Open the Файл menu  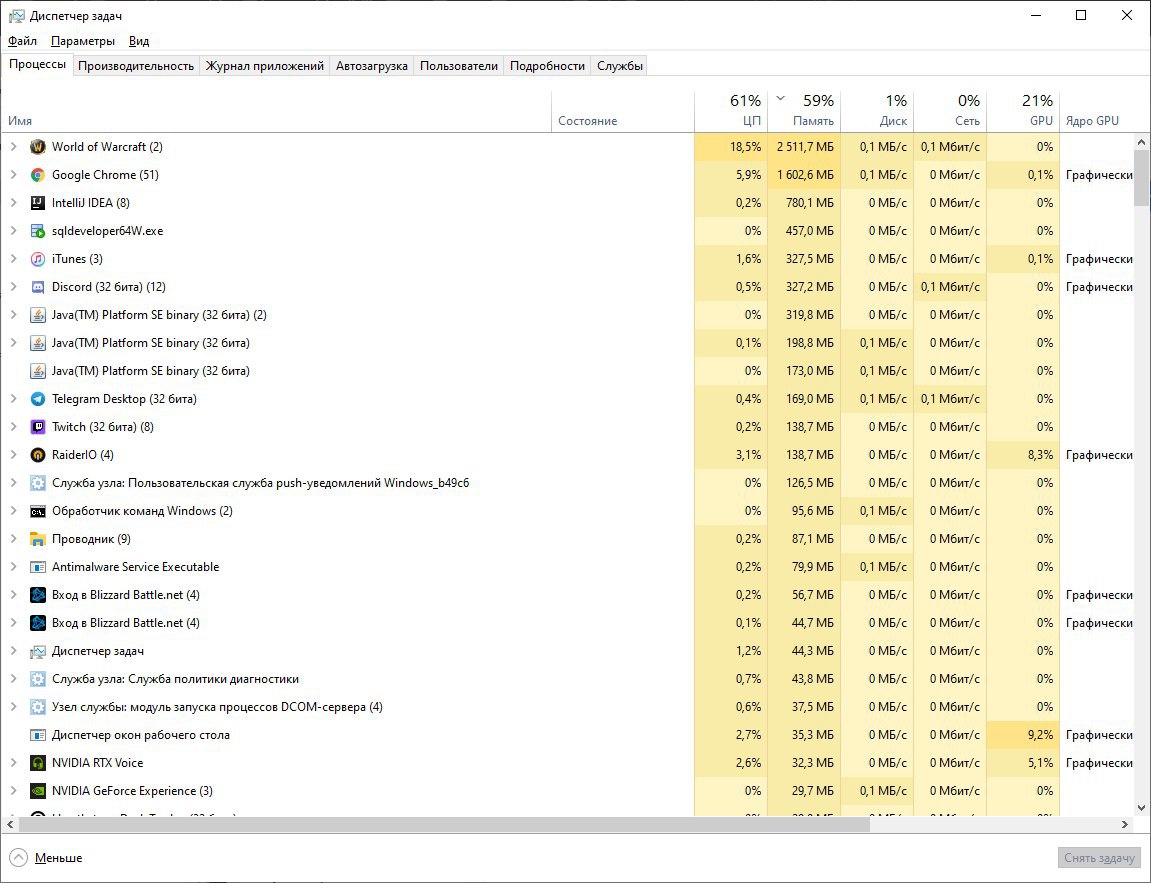pos(23,41)
